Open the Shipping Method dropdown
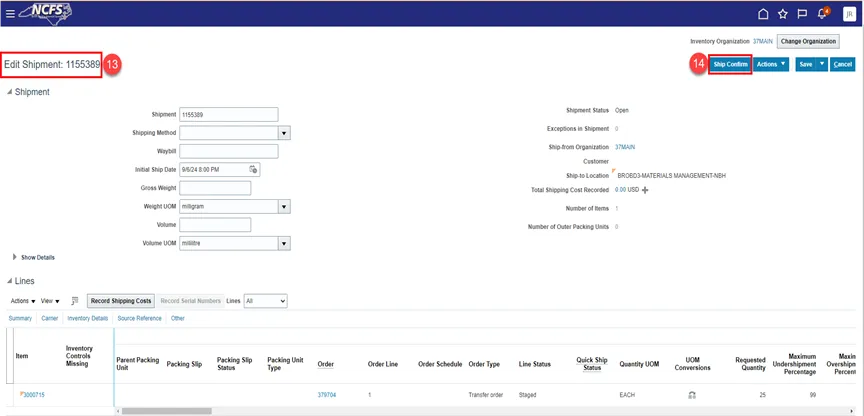864x416 pixels. click(284, 132)
